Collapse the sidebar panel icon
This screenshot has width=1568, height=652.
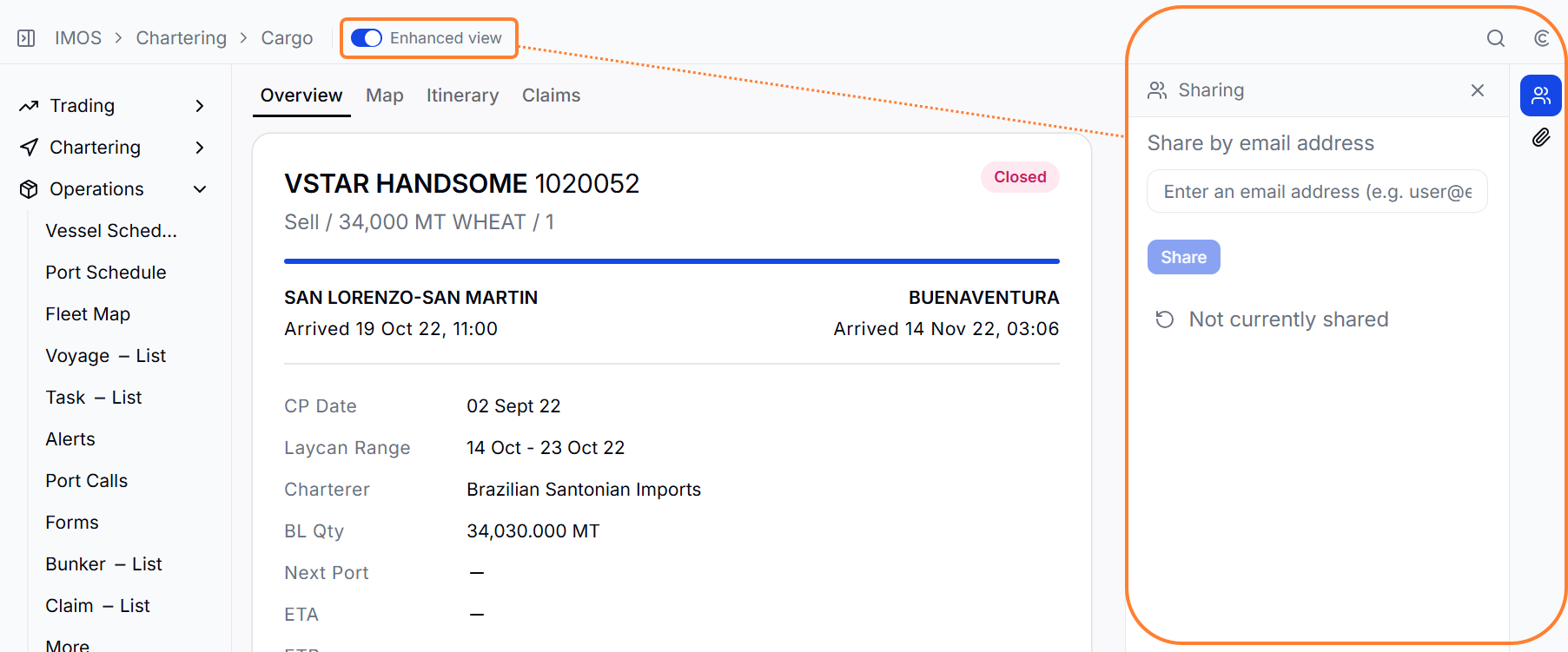[x=26, y=38]
